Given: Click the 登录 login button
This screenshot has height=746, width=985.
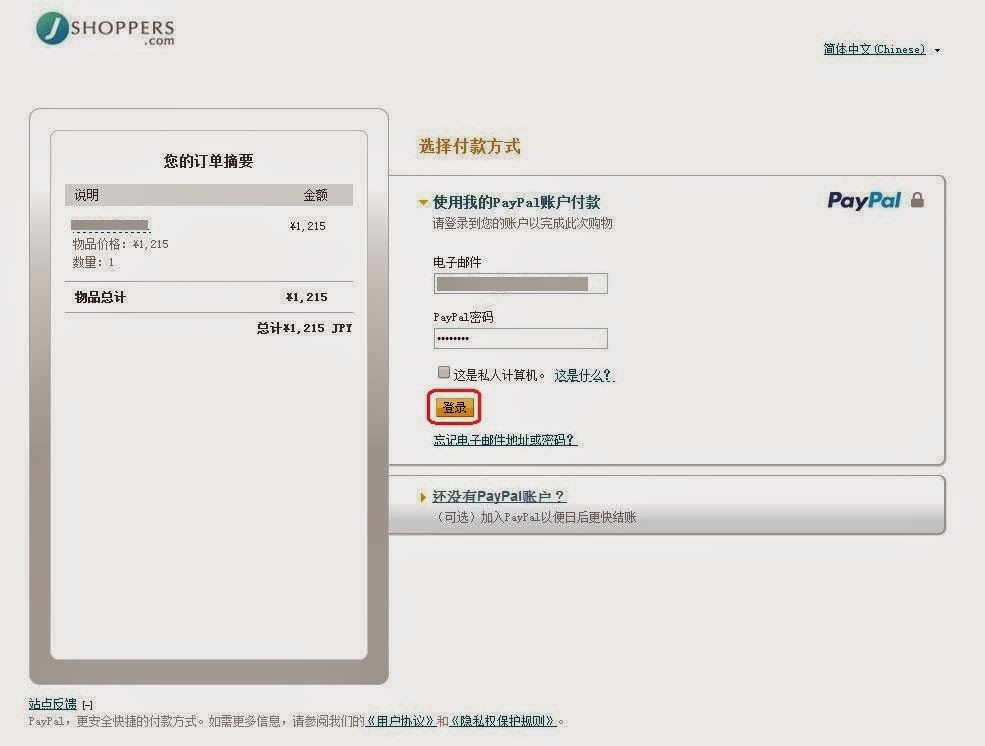Looking at the screenshot, I should pyautogui.click(x=454, y=407).
